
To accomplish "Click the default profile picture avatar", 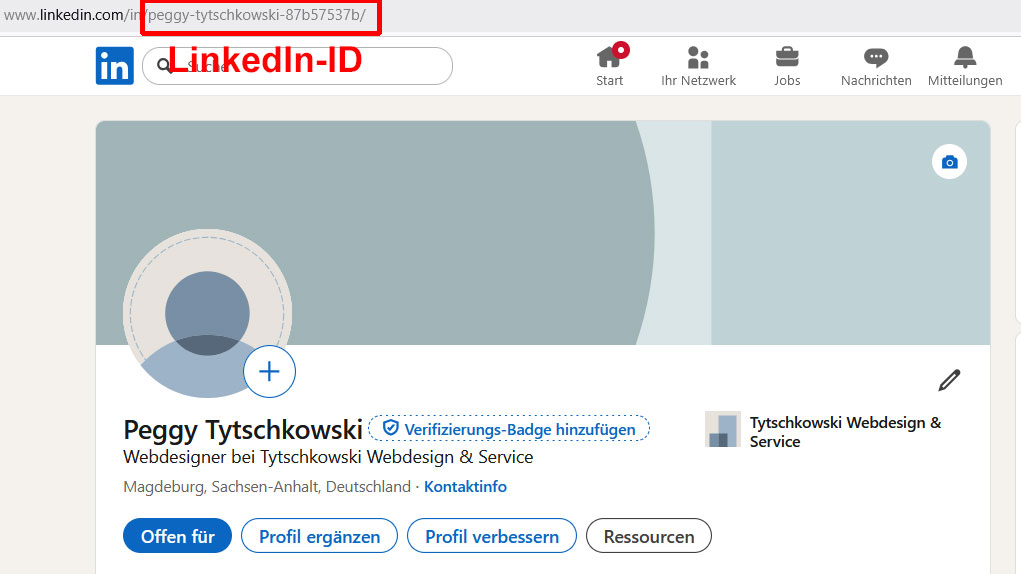I will 207,312.
